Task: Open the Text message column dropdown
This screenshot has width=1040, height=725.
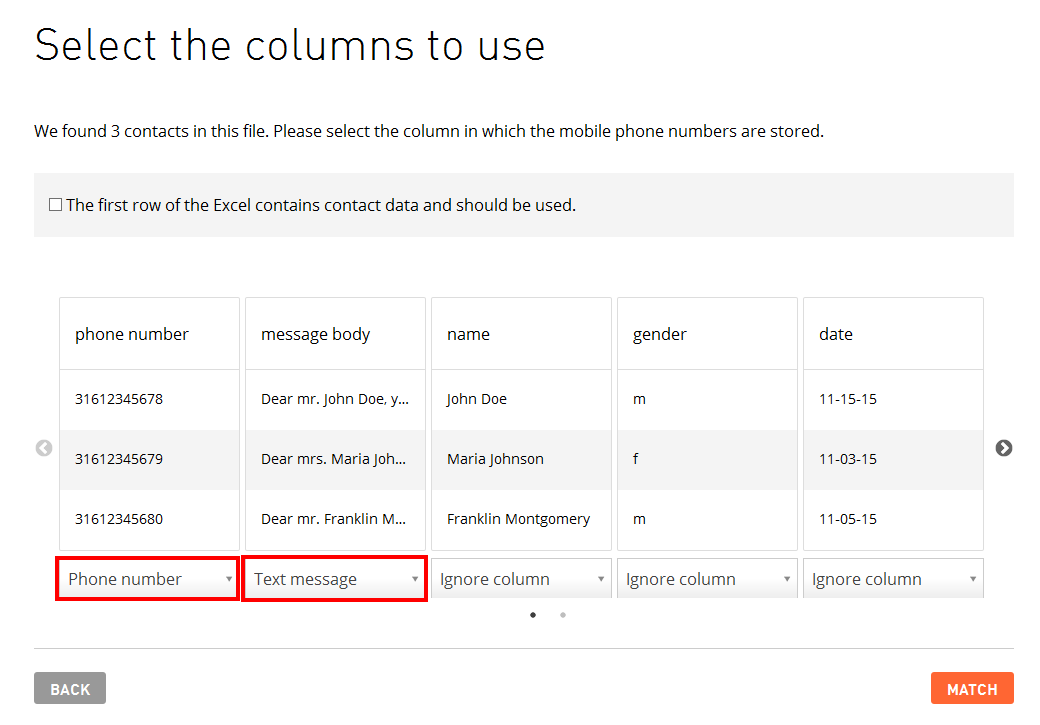Action: click(334, 579)
